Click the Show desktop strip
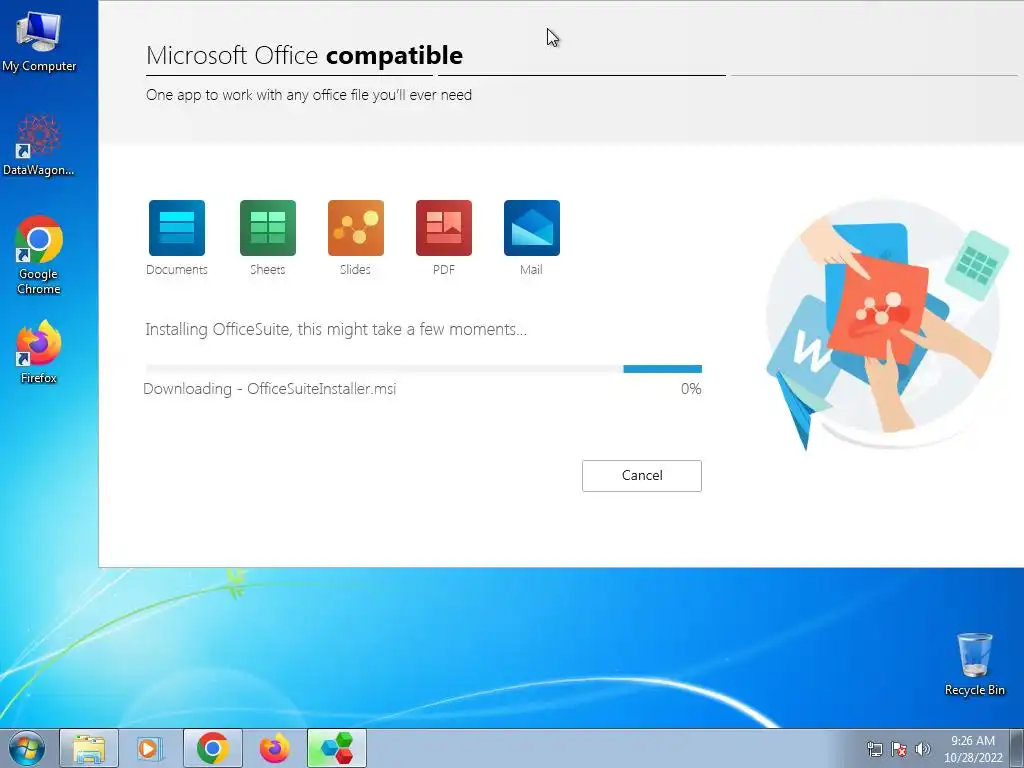 pyautogui.click(x=1017, y=748)
